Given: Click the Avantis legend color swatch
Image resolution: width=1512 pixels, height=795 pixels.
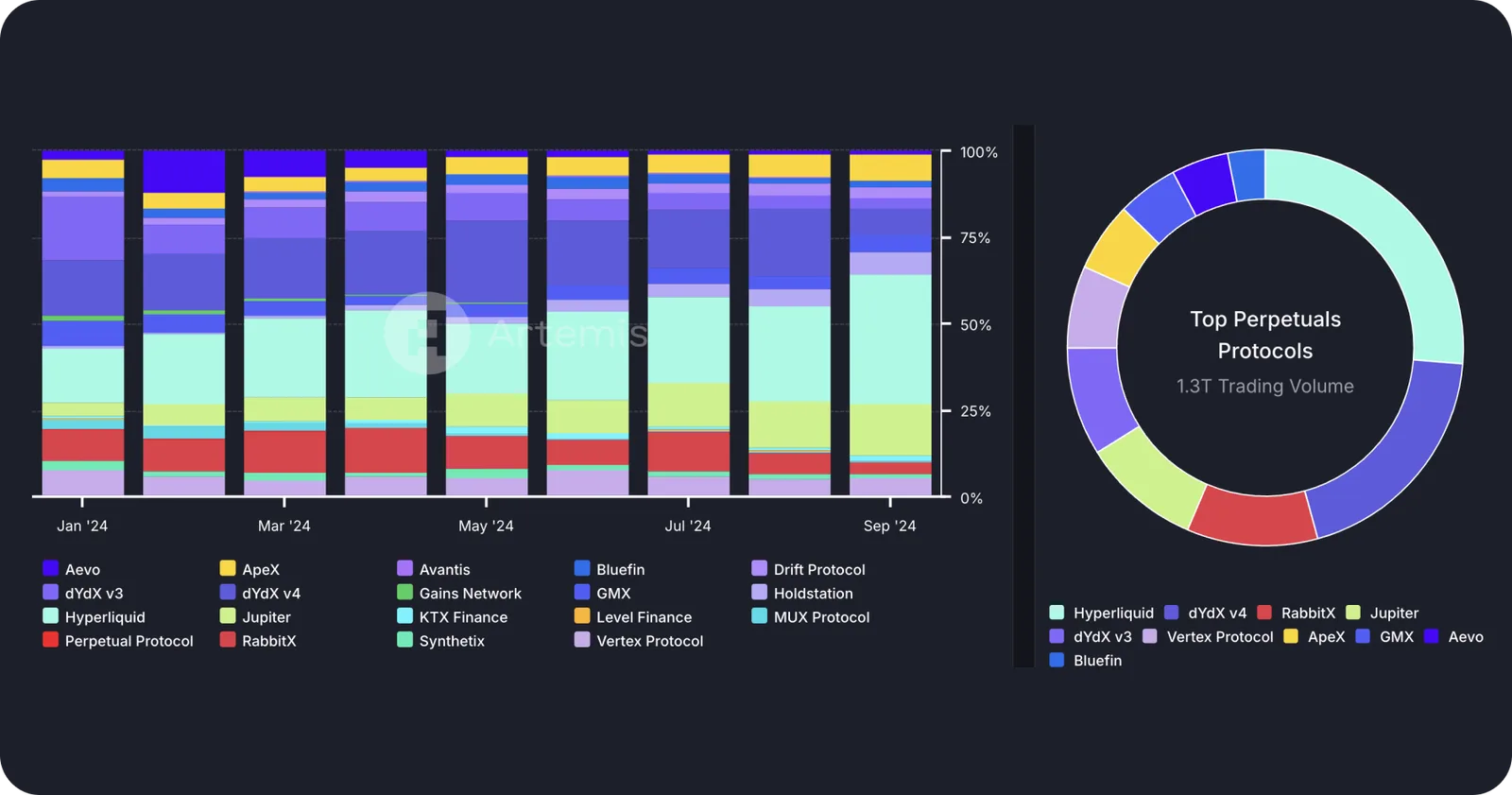Looking at the screenshot, I should point(404,568).
